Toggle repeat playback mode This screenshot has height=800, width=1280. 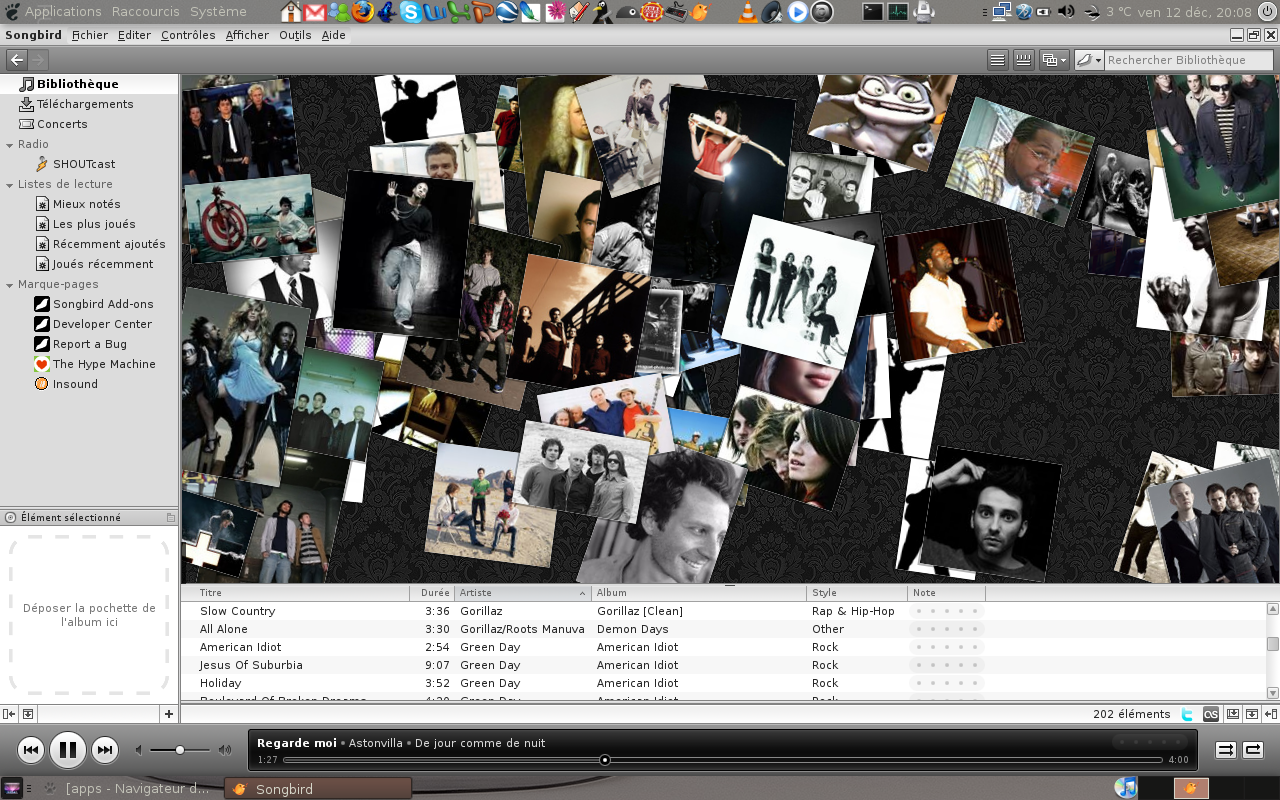[x=1253, y=750]
